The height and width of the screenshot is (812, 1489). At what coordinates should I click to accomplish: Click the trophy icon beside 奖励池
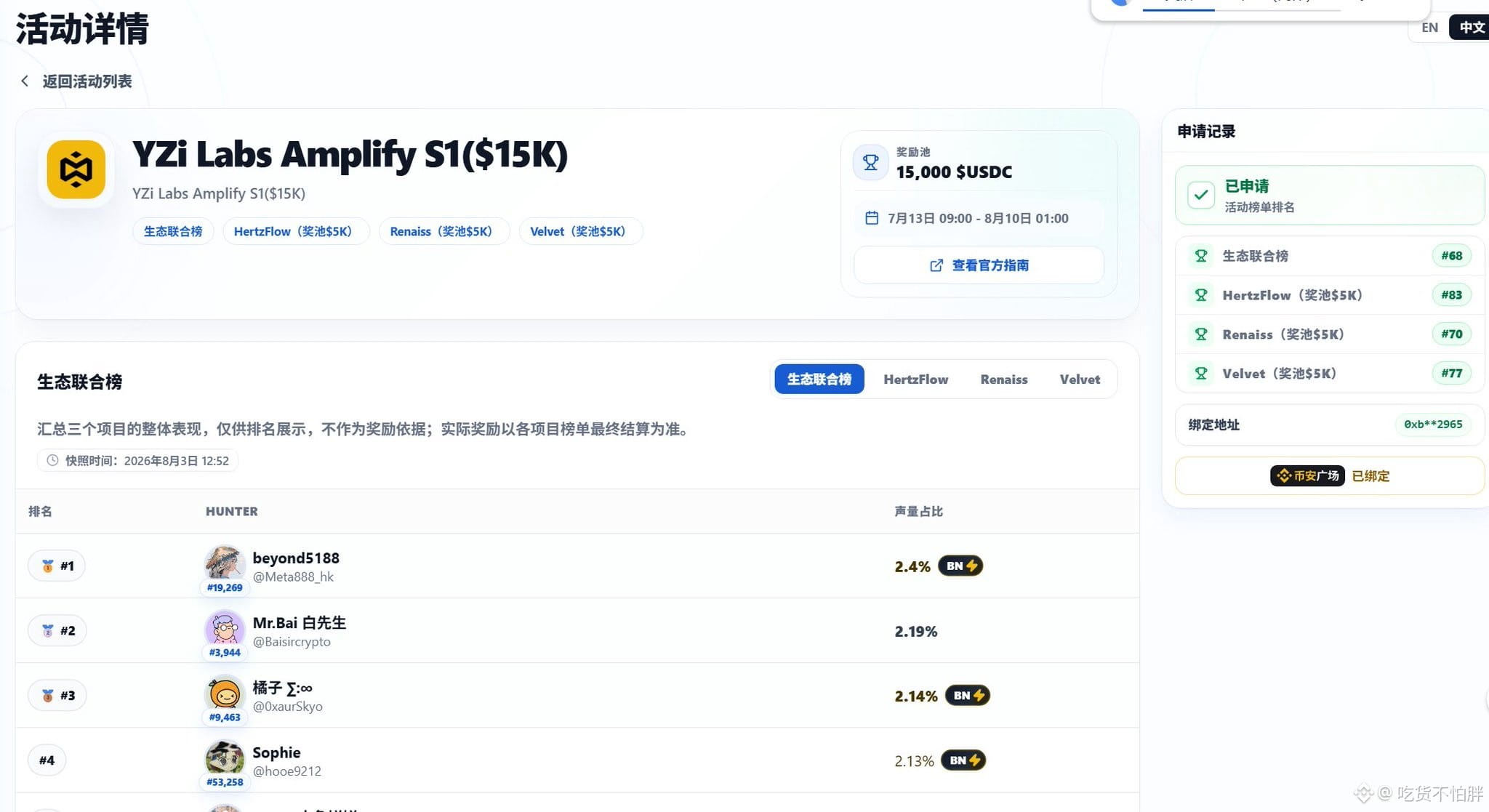pos(870,162)
